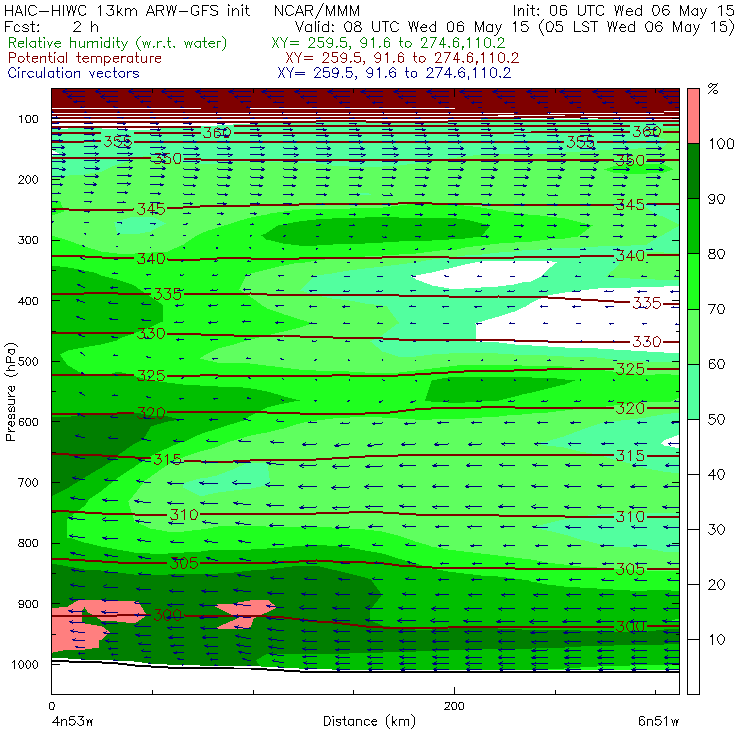Click the '20' colorbar scale label
740x740 pixels.
[x=716, y=585]
